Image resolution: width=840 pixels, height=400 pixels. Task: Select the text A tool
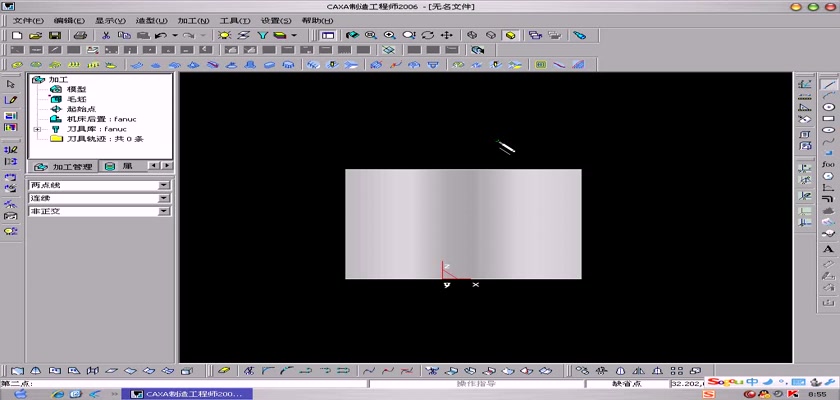click(828, 250)
